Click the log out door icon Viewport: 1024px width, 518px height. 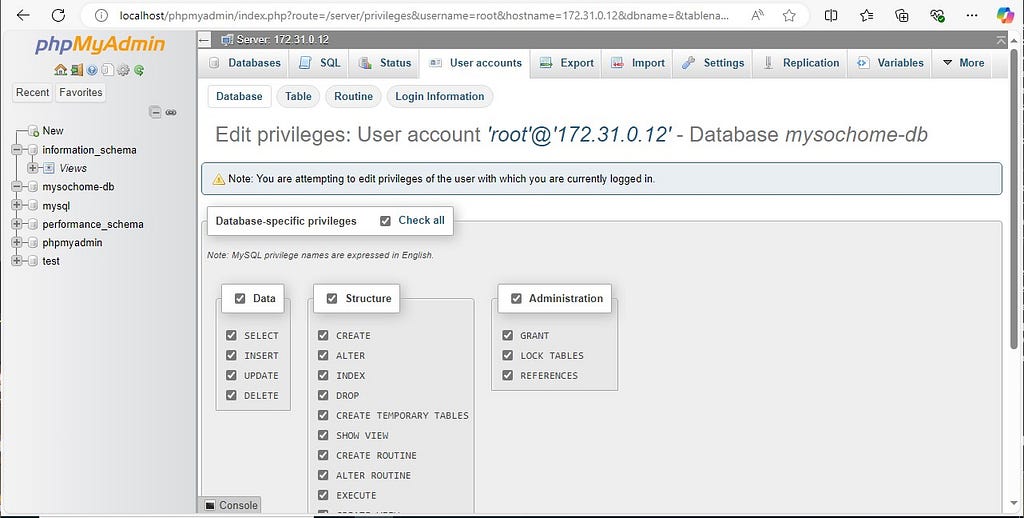[76, 70]
